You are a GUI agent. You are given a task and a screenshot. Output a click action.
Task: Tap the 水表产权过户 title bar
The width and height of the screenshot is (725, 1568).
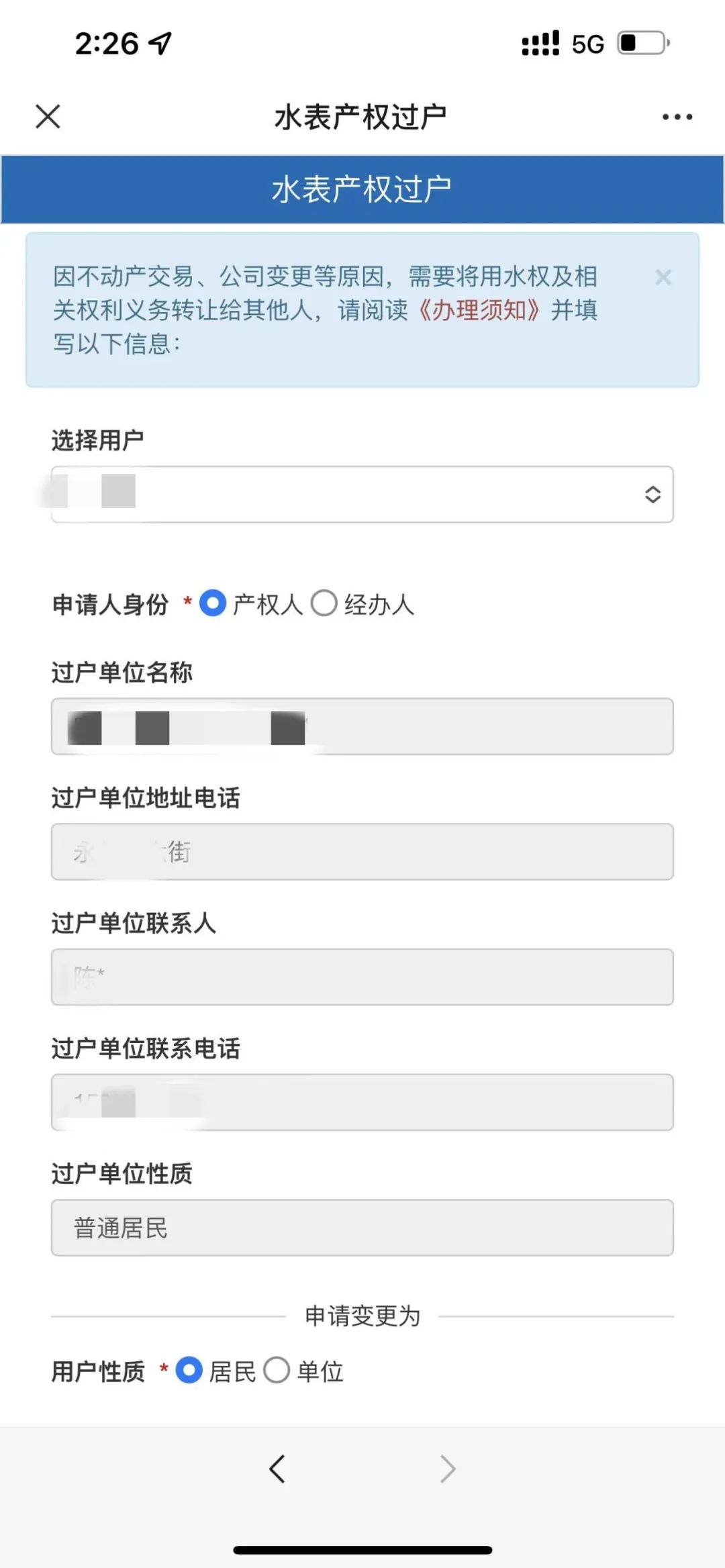[362, 189]
